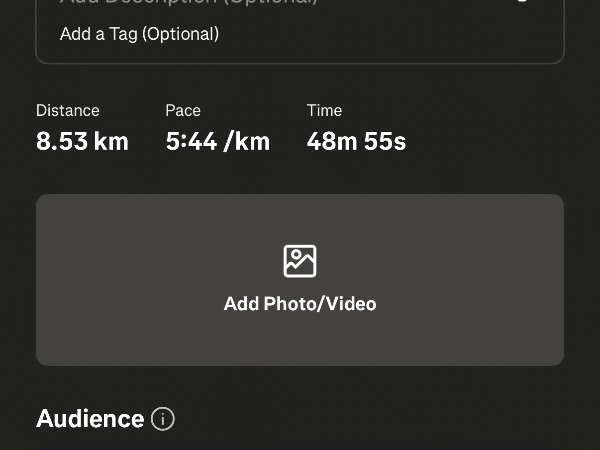Click the word Audience
The image size is (600, 450).
pyautogui.click(x=90, y=419)
